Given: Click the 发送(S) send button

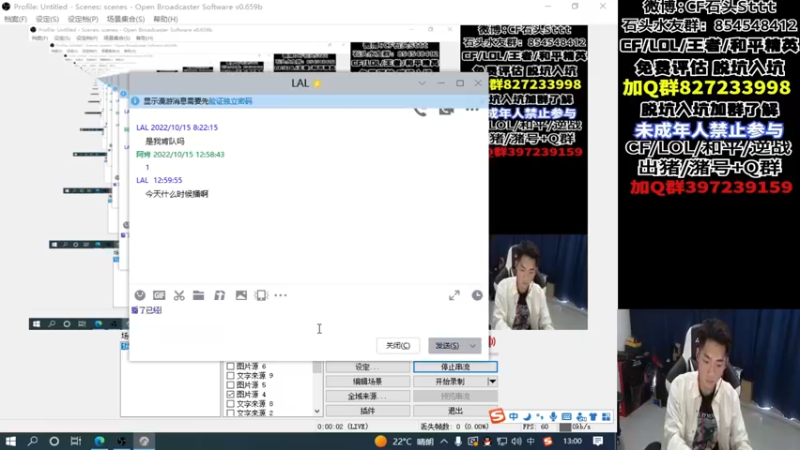Looking at the screenshot, I should tap(447, 346).
